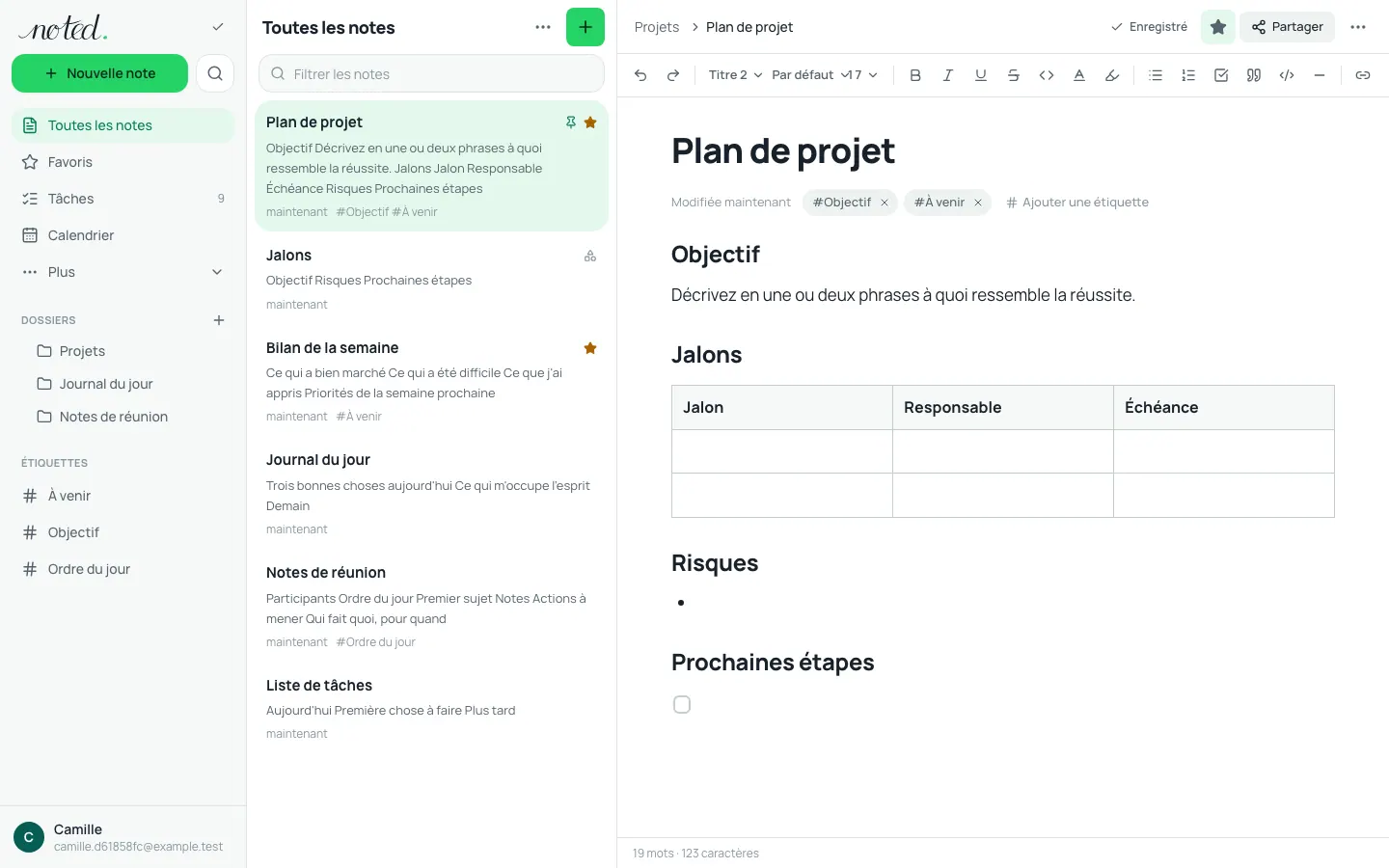The width and height of the screenshot is (1389, 868).
Task: Add a new folder next to DOSSIERS
Action: [x=219, y=320]
